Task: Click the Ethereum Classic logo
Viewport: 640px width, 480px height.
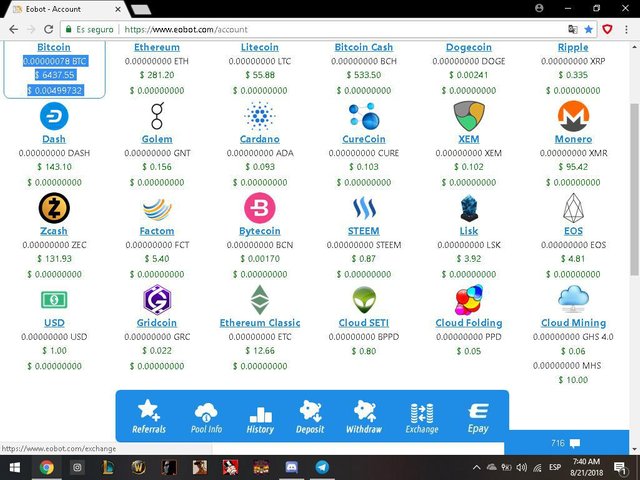Action: (260, 300)
